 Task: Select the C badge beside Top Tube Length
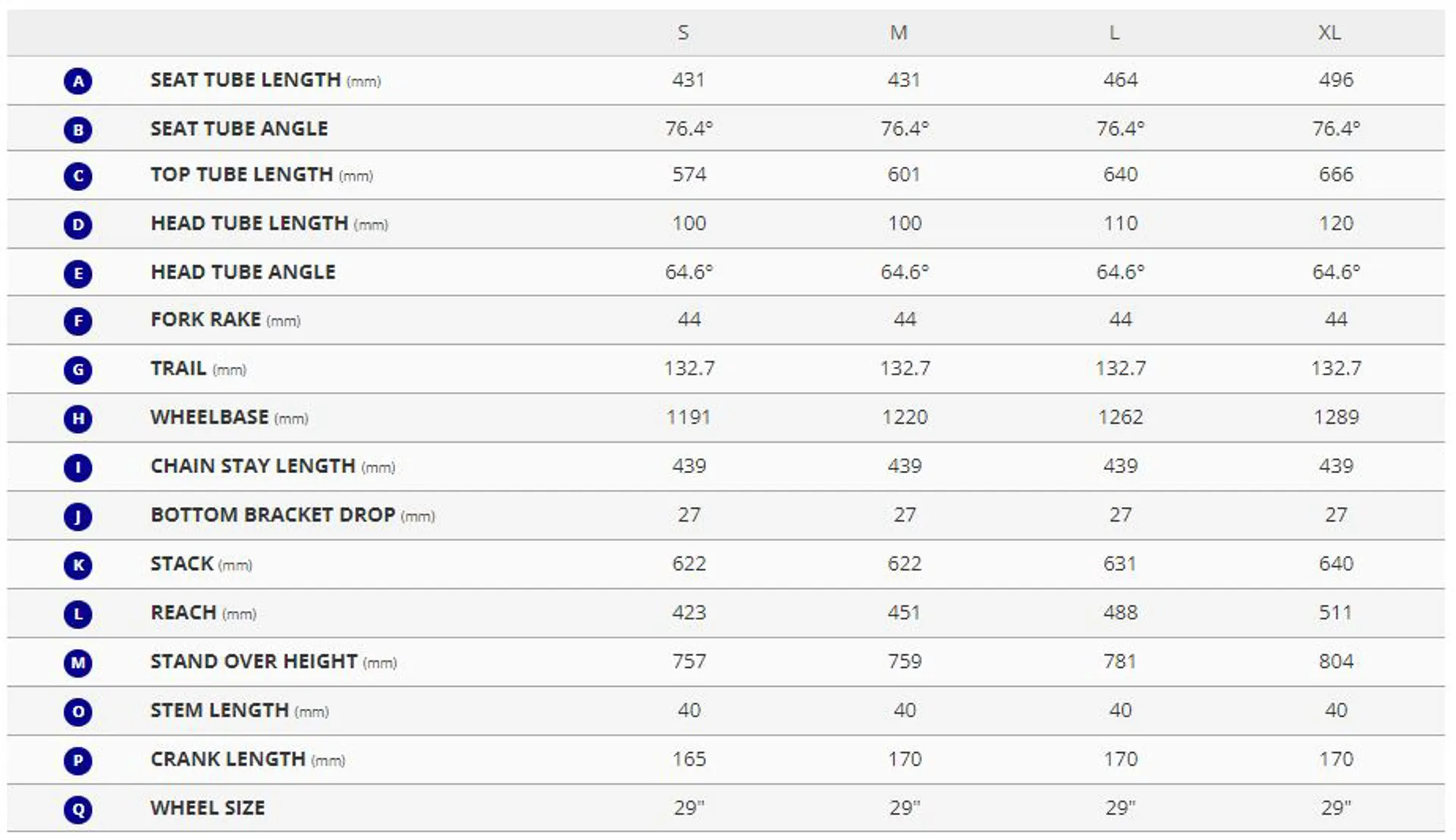click(78, 176)
